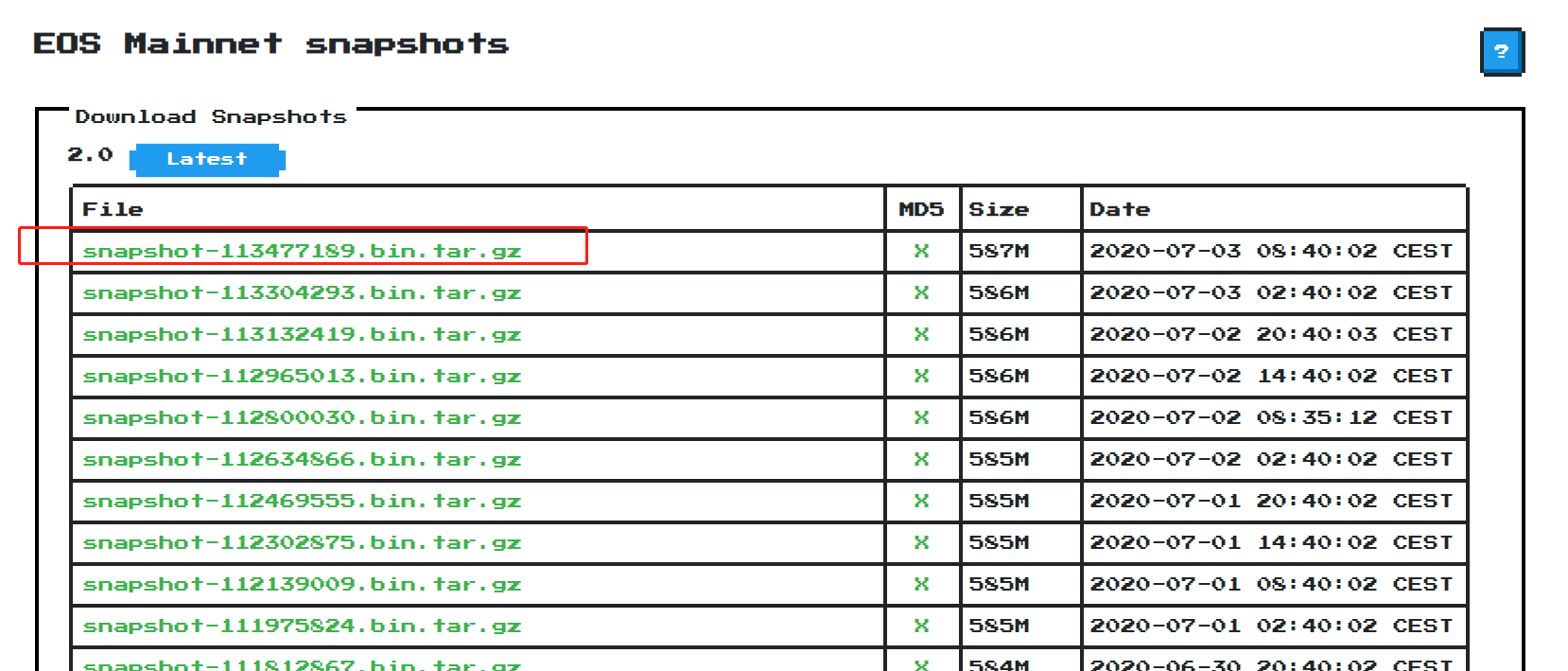
Task: Click the MD5 column header
Action: click(x=921, y=209)
